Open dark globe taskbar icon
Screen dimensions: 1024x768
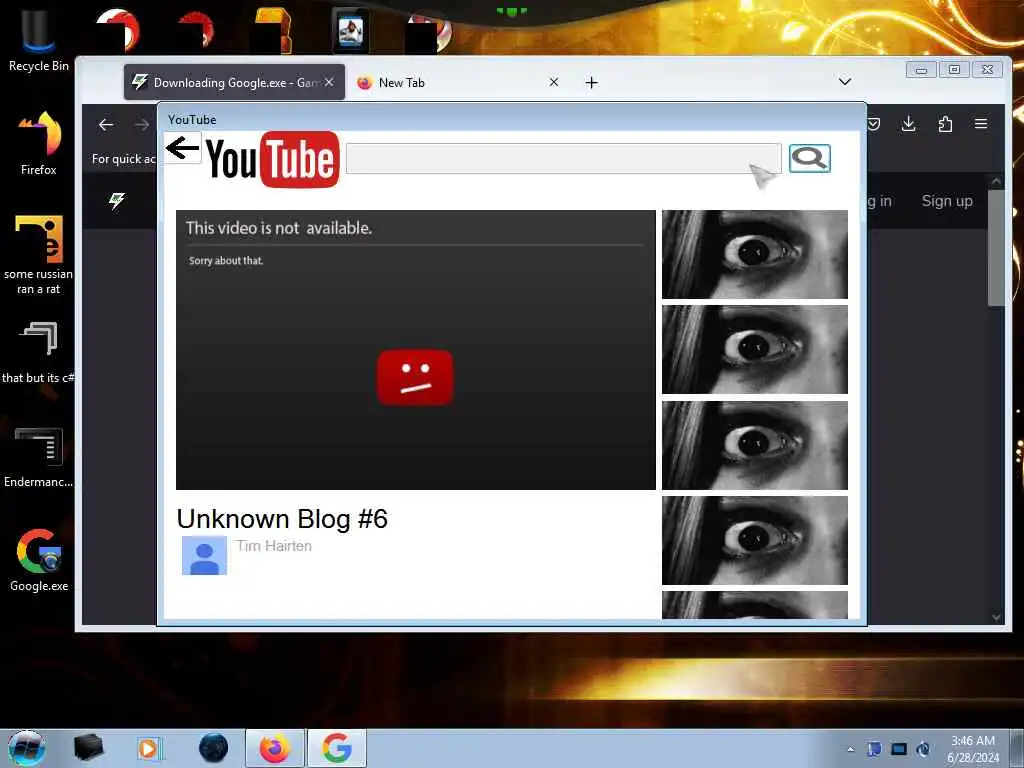214,748
